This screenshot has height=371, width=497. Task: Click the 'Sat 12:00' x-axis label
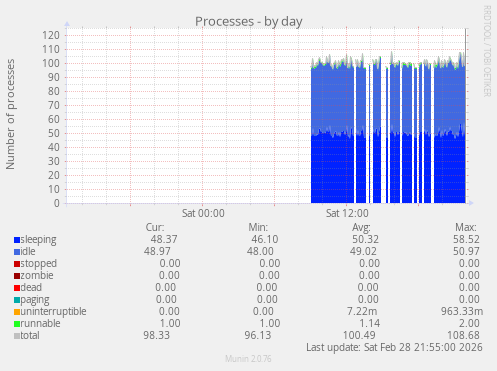coord(347,213)
